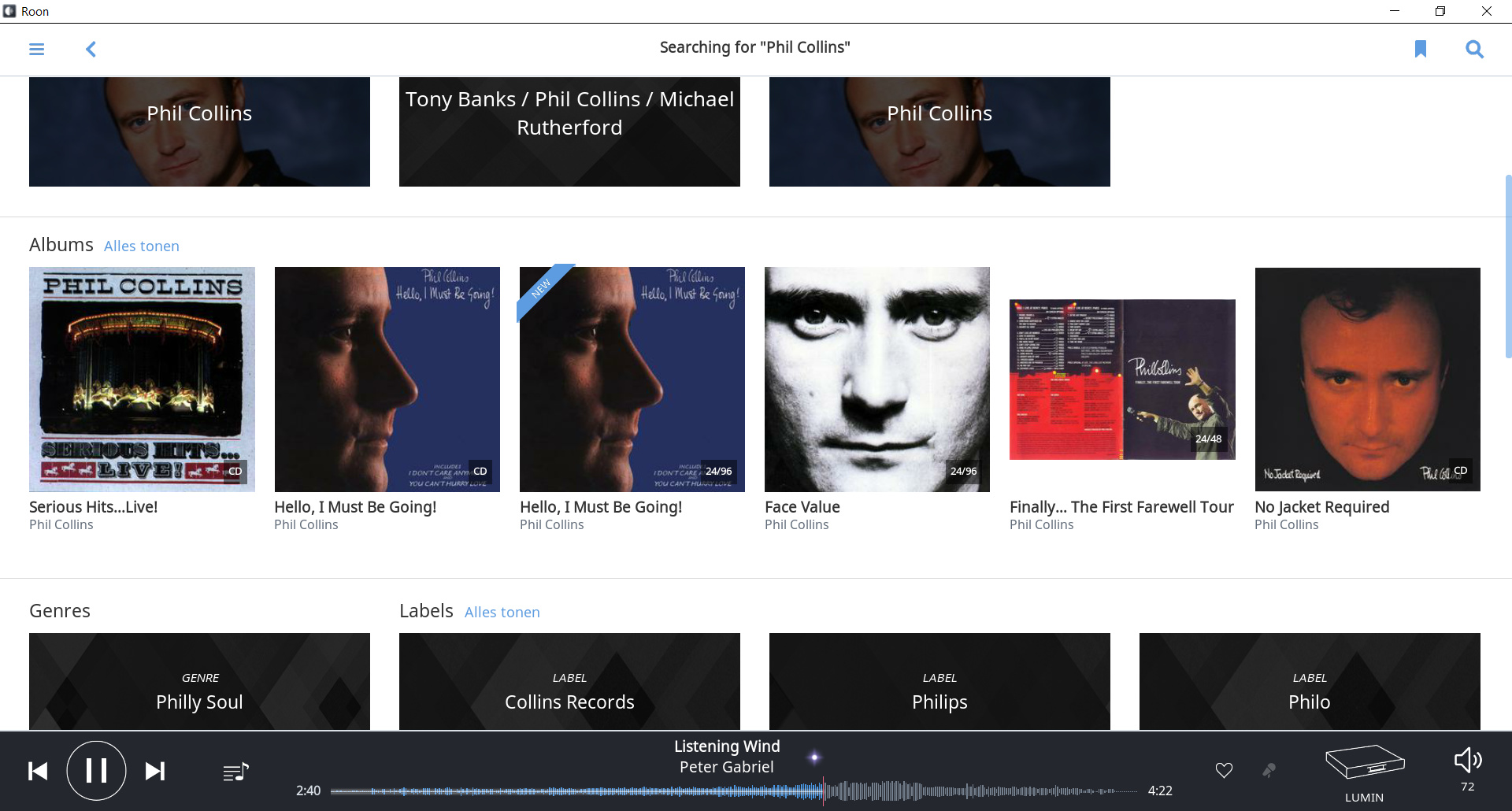The image size is (1512, 811).
Task: Open the CD version of Hello, I Must Be Going!
Action: (x=387, y=380)
